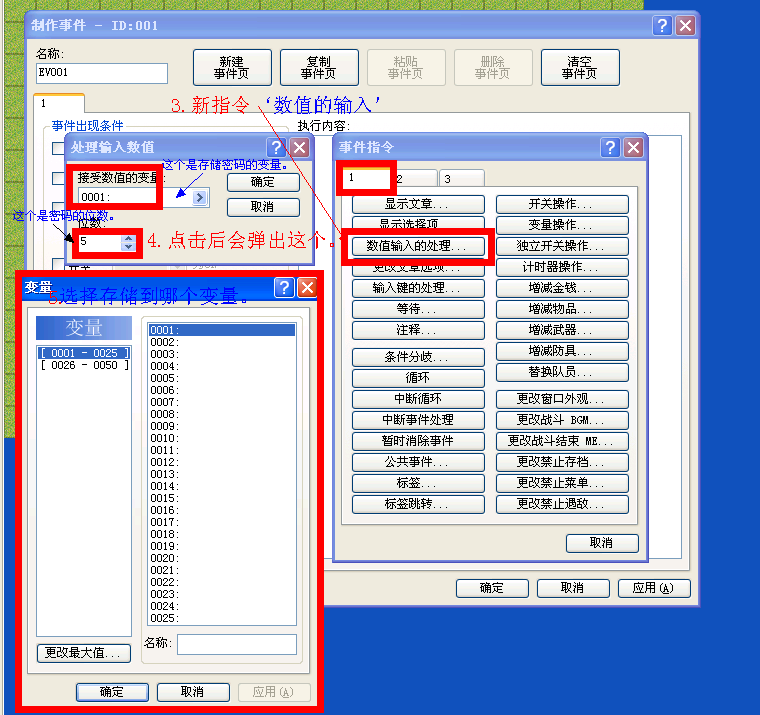Click the 名称 field containing EV001
This screenshot has height=715, width=760.
(x=102, y=73)
